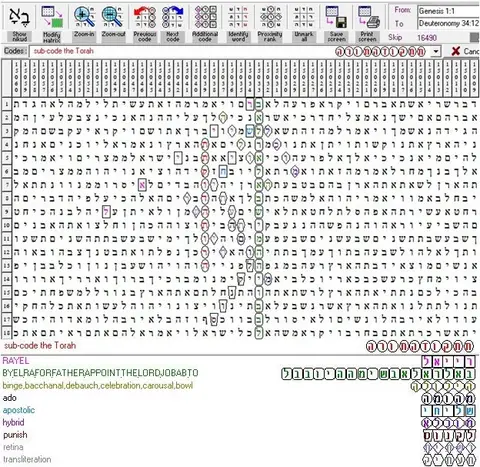
Task: Click the Print screen label button
Action: coord(367,37)
